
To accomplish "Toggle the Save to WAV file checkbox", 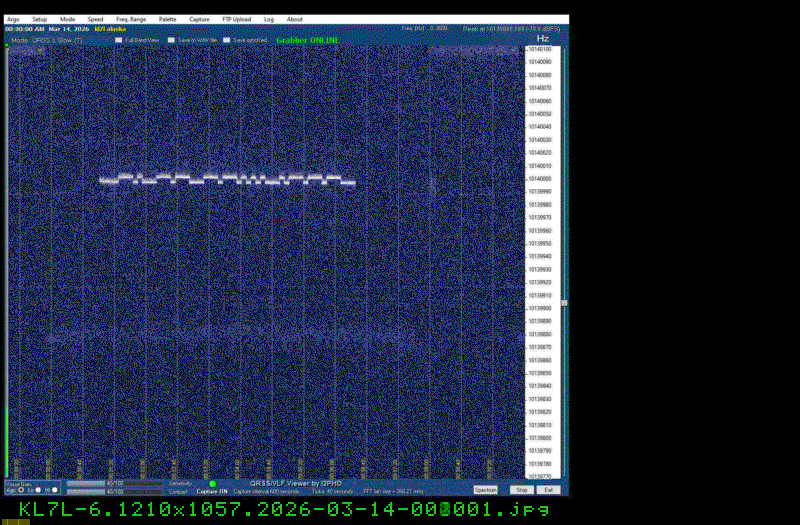I will (172, 40).
